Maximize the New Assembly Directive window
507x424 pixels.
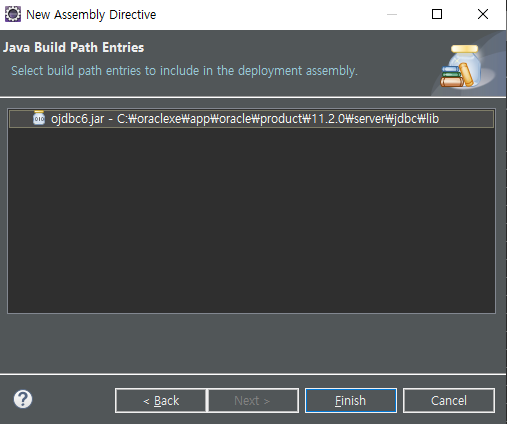[437, 14]
